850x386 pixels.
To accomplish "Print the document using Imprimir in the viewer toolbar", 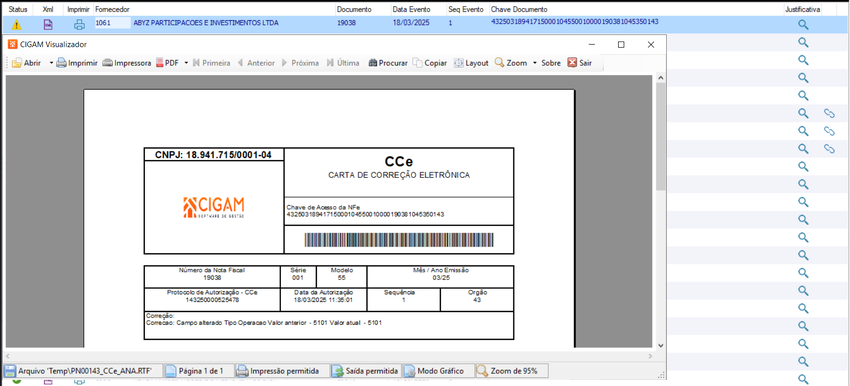I will click(77, 63).
